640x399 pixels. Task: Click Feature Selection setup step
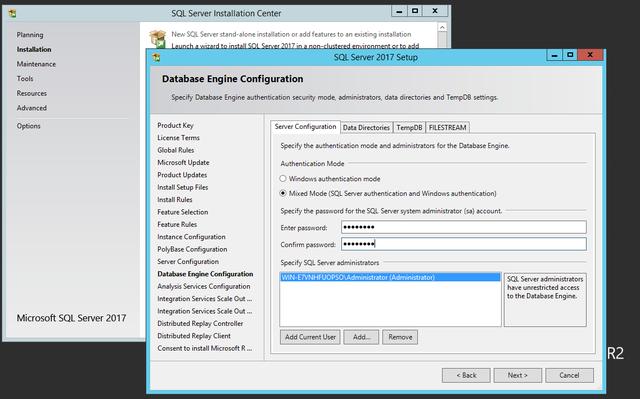[182, 212]
